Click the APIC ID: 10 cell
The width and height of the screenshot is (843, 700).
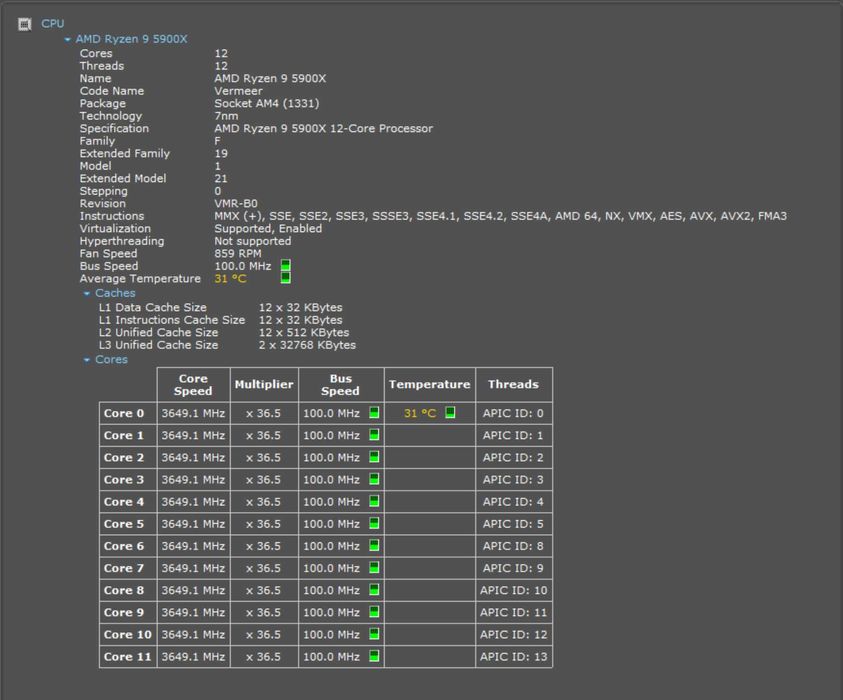coord(513,590)
